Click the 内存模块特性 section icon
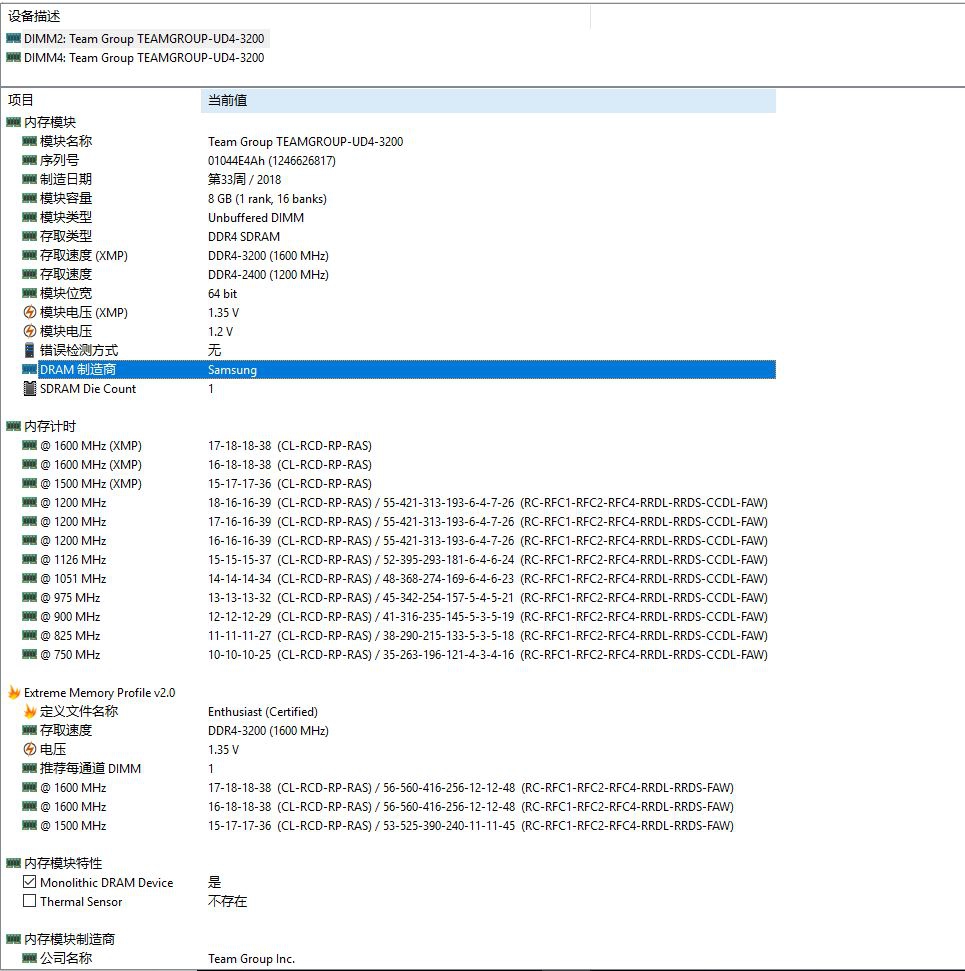 point(13,863)
